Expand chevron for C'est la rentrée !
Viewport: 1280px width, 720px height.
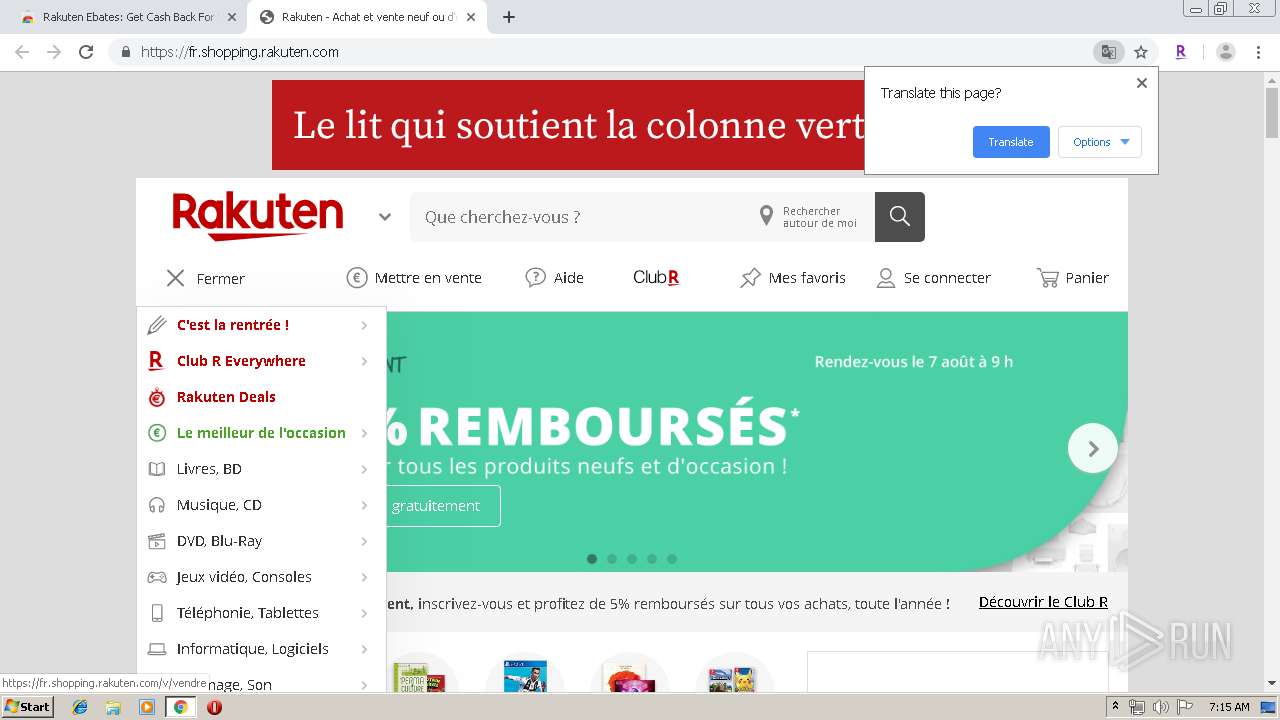coord(364,325)
